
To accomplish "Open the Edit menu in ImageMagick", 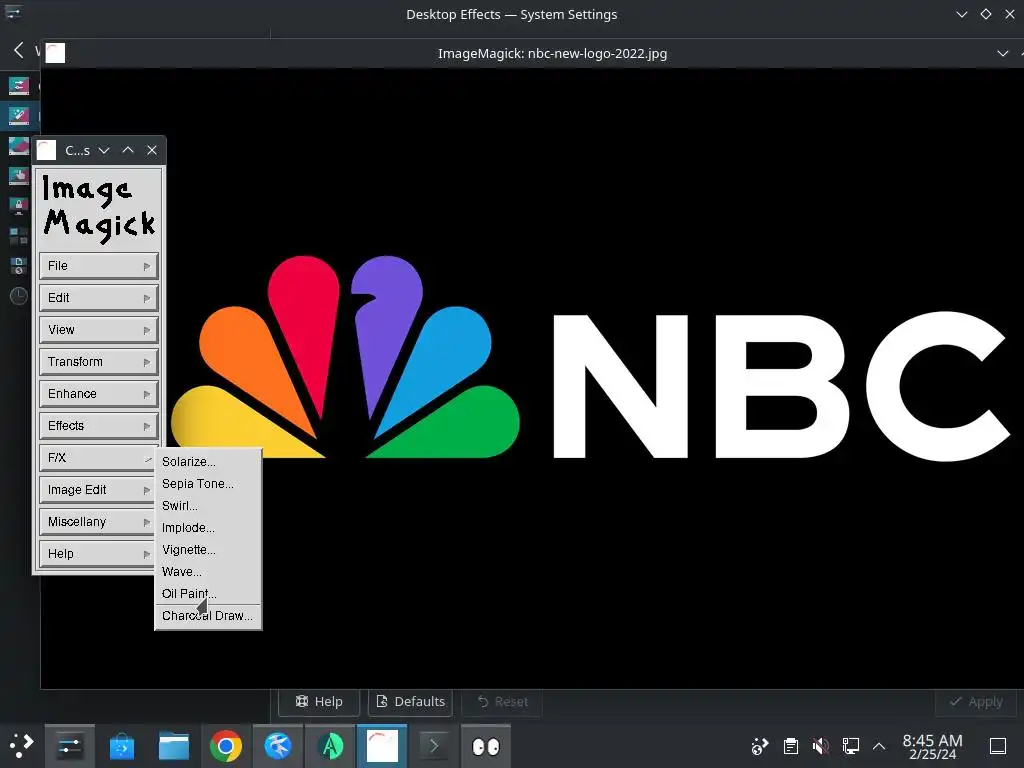I will pos(98,298).
